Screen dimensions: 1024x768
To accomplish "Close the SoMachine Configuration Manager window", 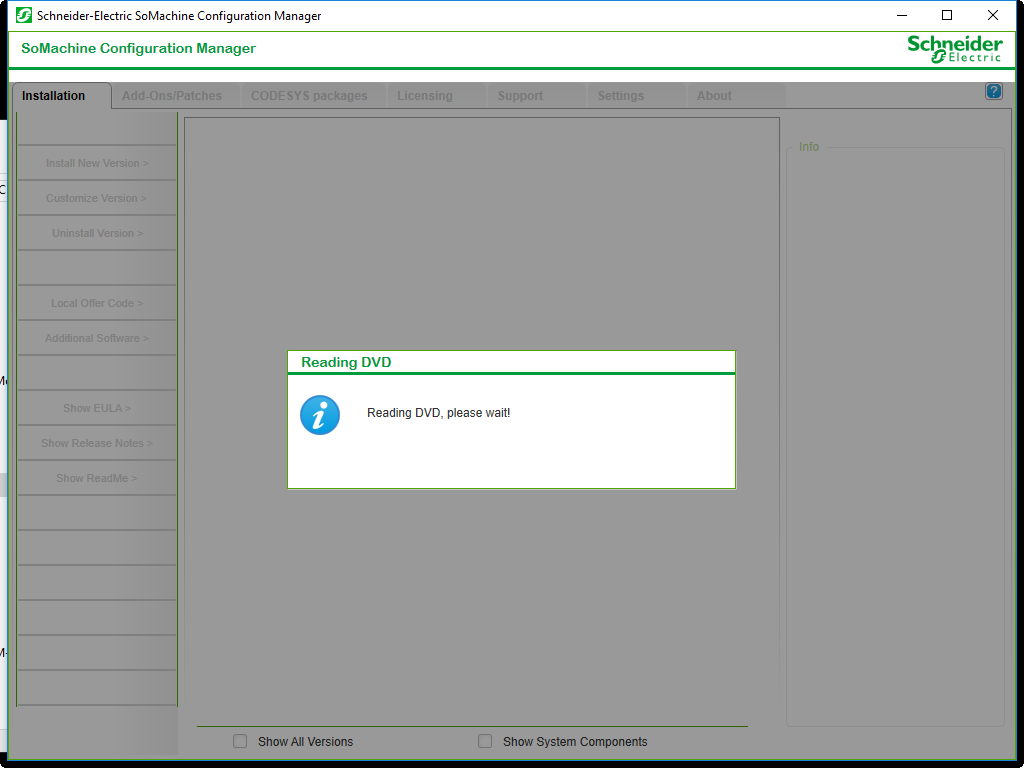I will [x=993, y=15].
